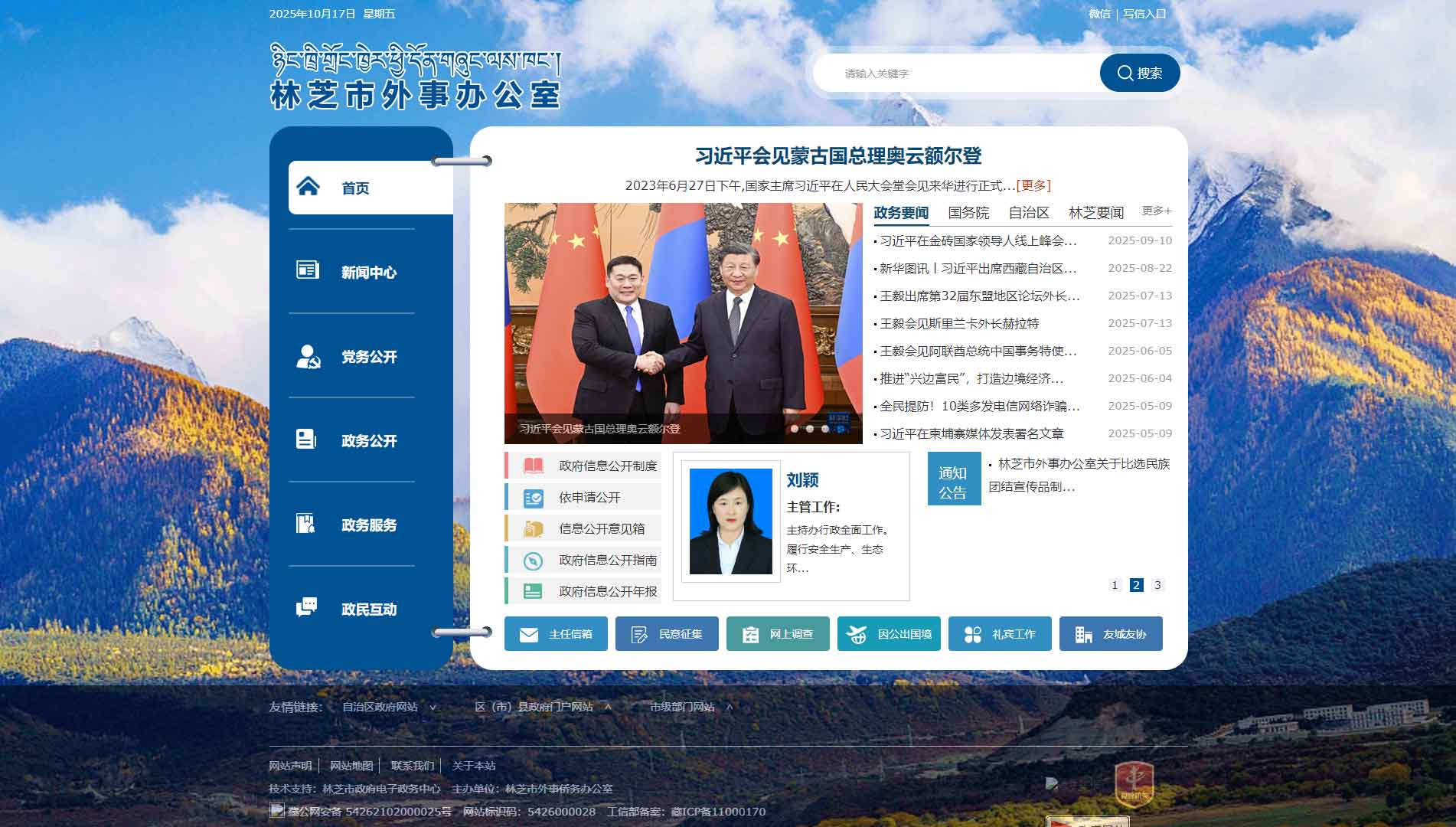This screenshot has height=827, width=1456.
Task: Open the 更多+ news link
Action: 1157,211
